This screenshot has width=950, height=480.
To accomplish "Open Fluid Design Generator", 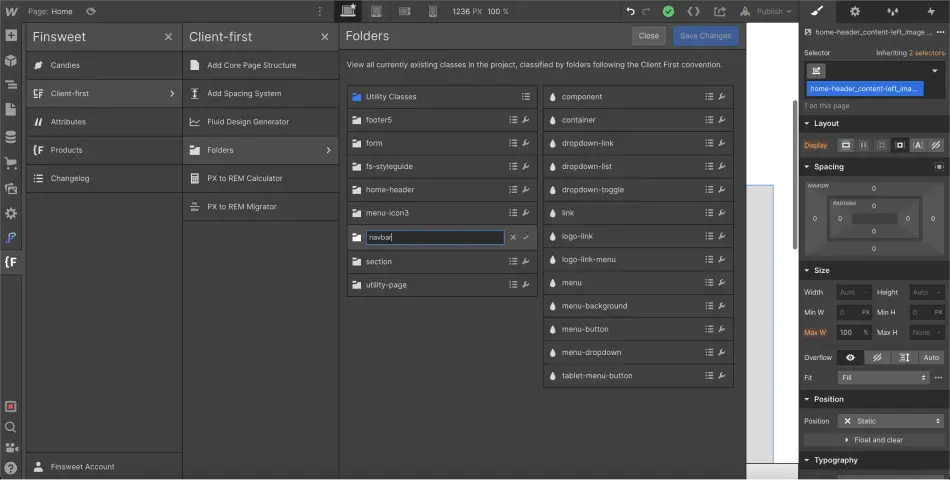I will point(261,121).
